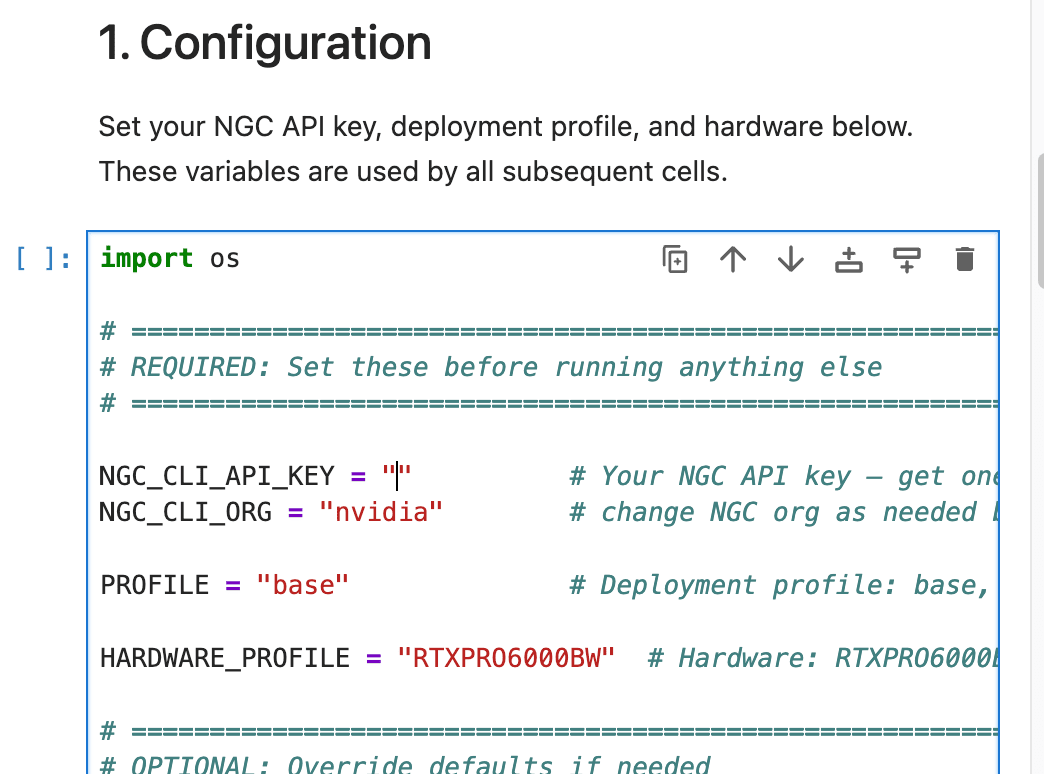Move the cell up with the arrow icon
1044x774 pixels.
(733, 259)
